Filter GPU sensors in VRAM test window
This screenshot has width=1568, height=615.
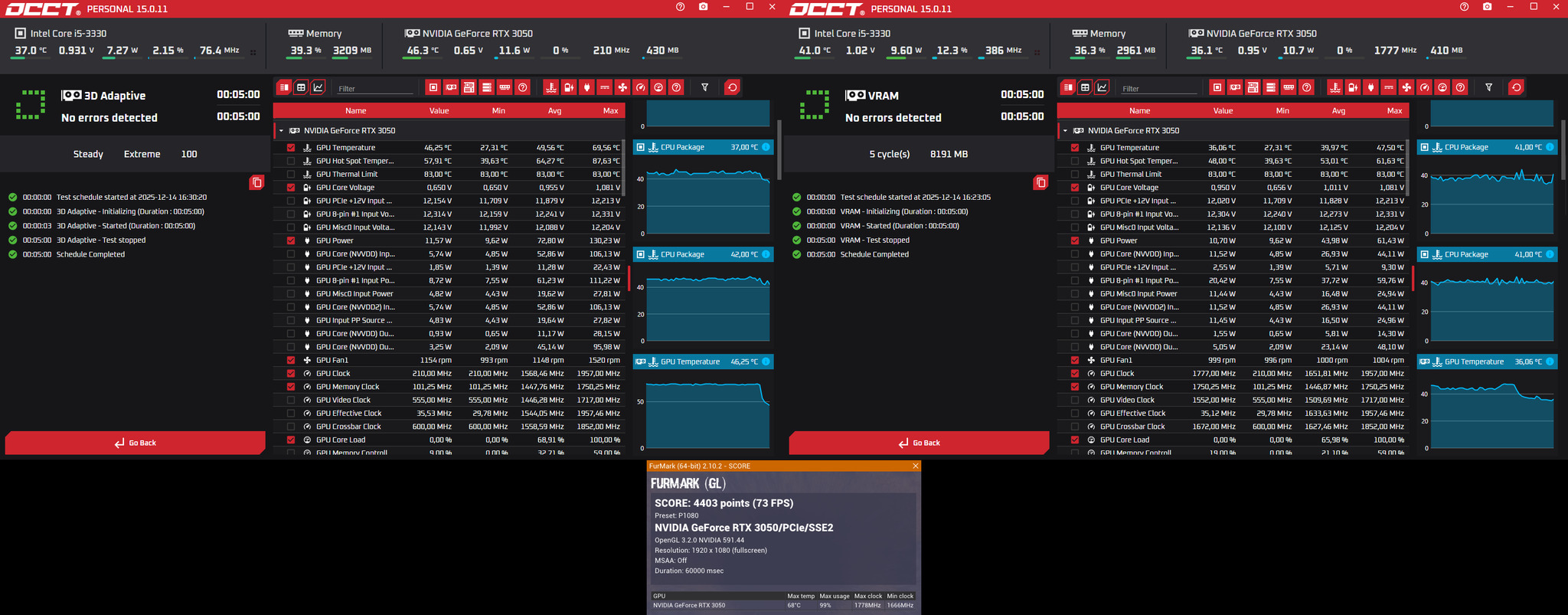pos(1235,87)
